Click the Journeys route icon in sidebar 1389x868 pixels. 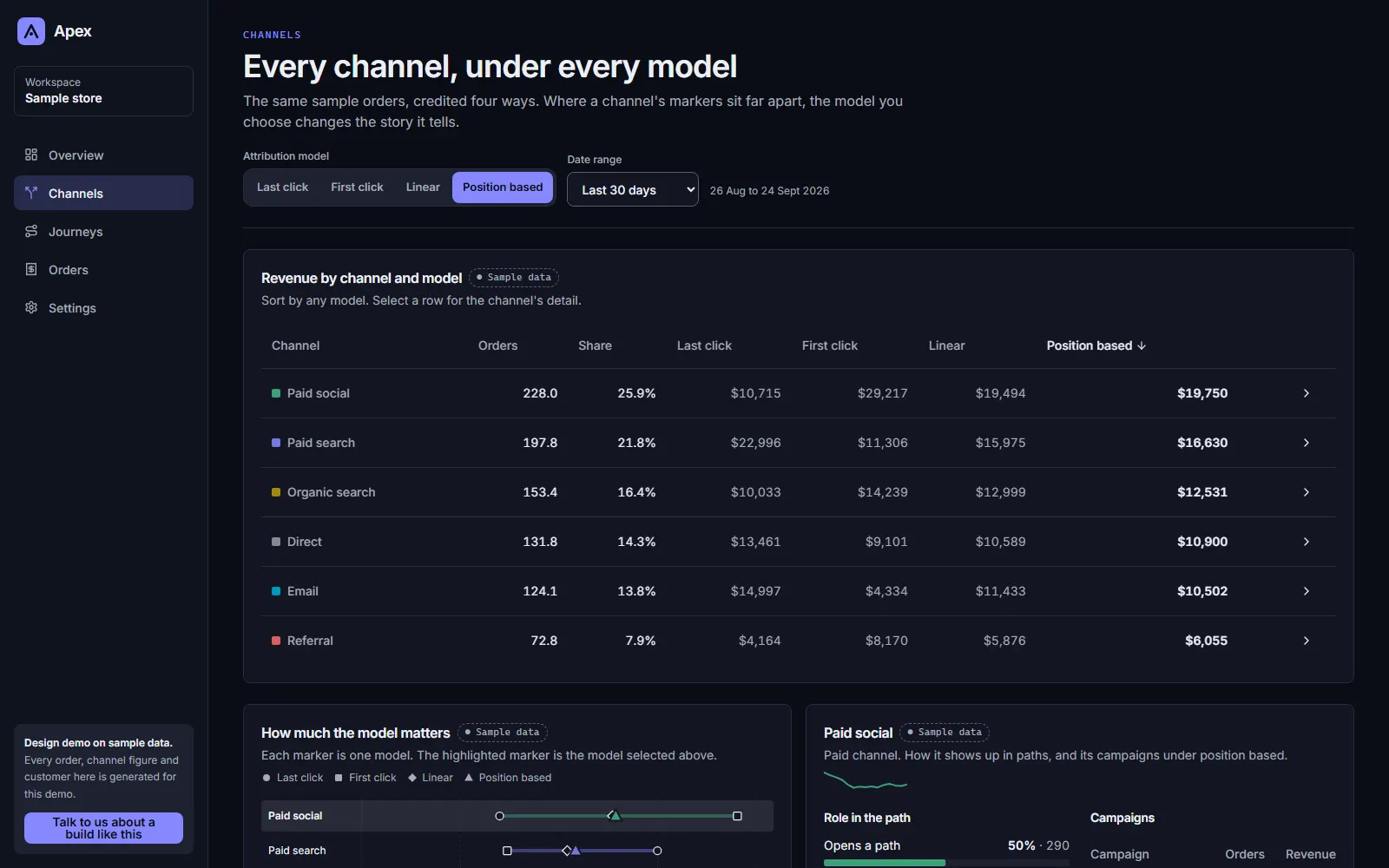click(31, 231)
